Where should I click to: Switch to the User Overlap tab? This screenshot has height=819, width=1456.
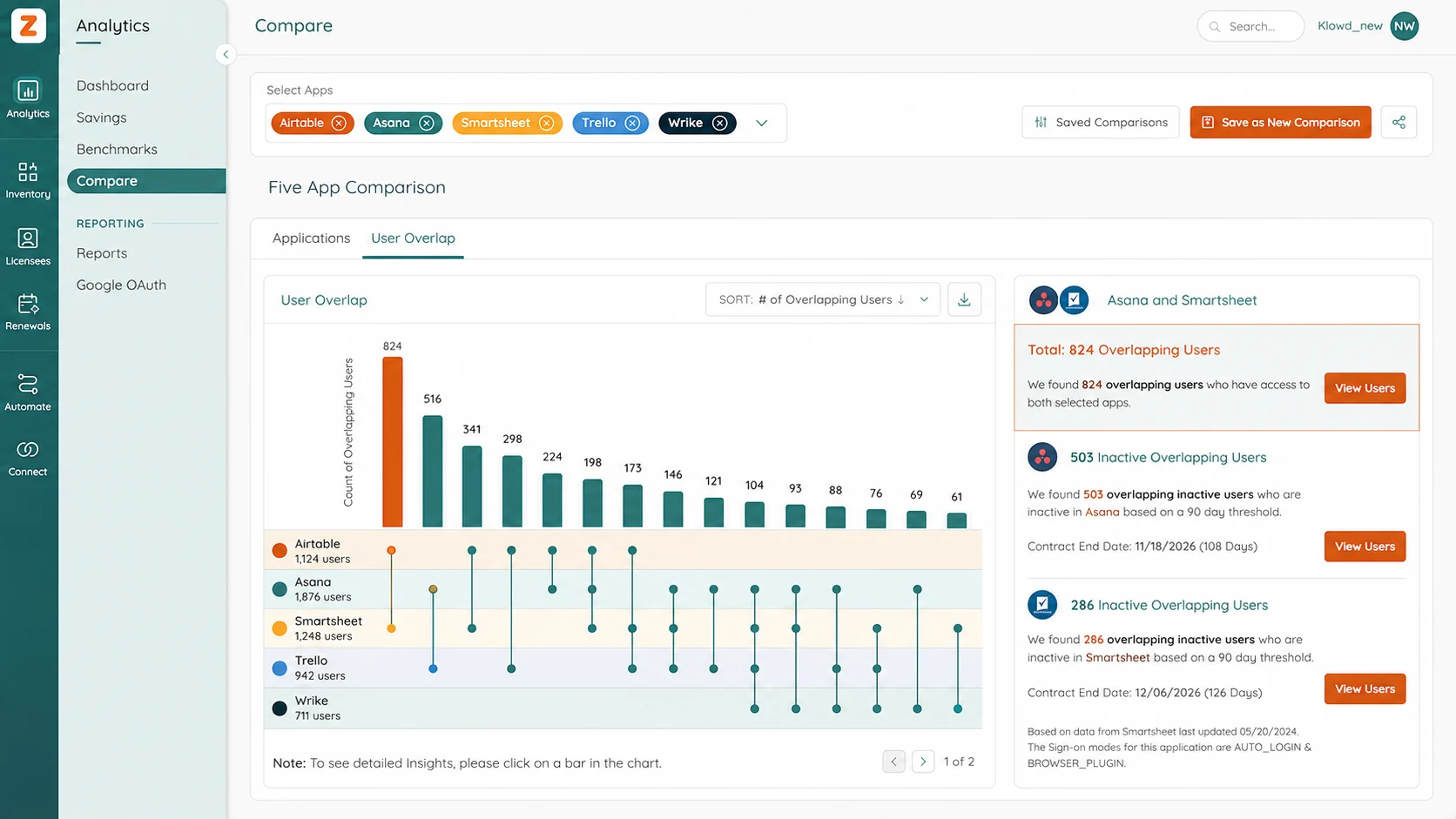[413, 238]
